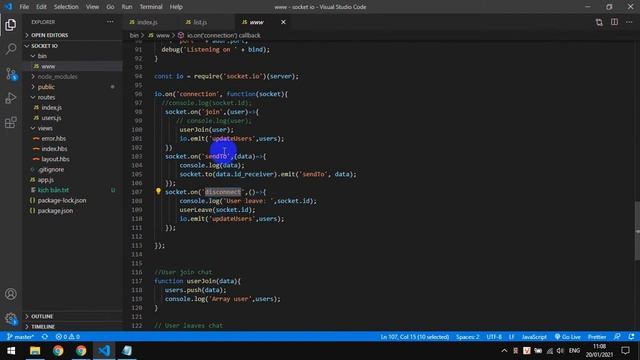Click Ln 107, Col 15 cursor position indicator
640x360 pixels.
point(415,337)
